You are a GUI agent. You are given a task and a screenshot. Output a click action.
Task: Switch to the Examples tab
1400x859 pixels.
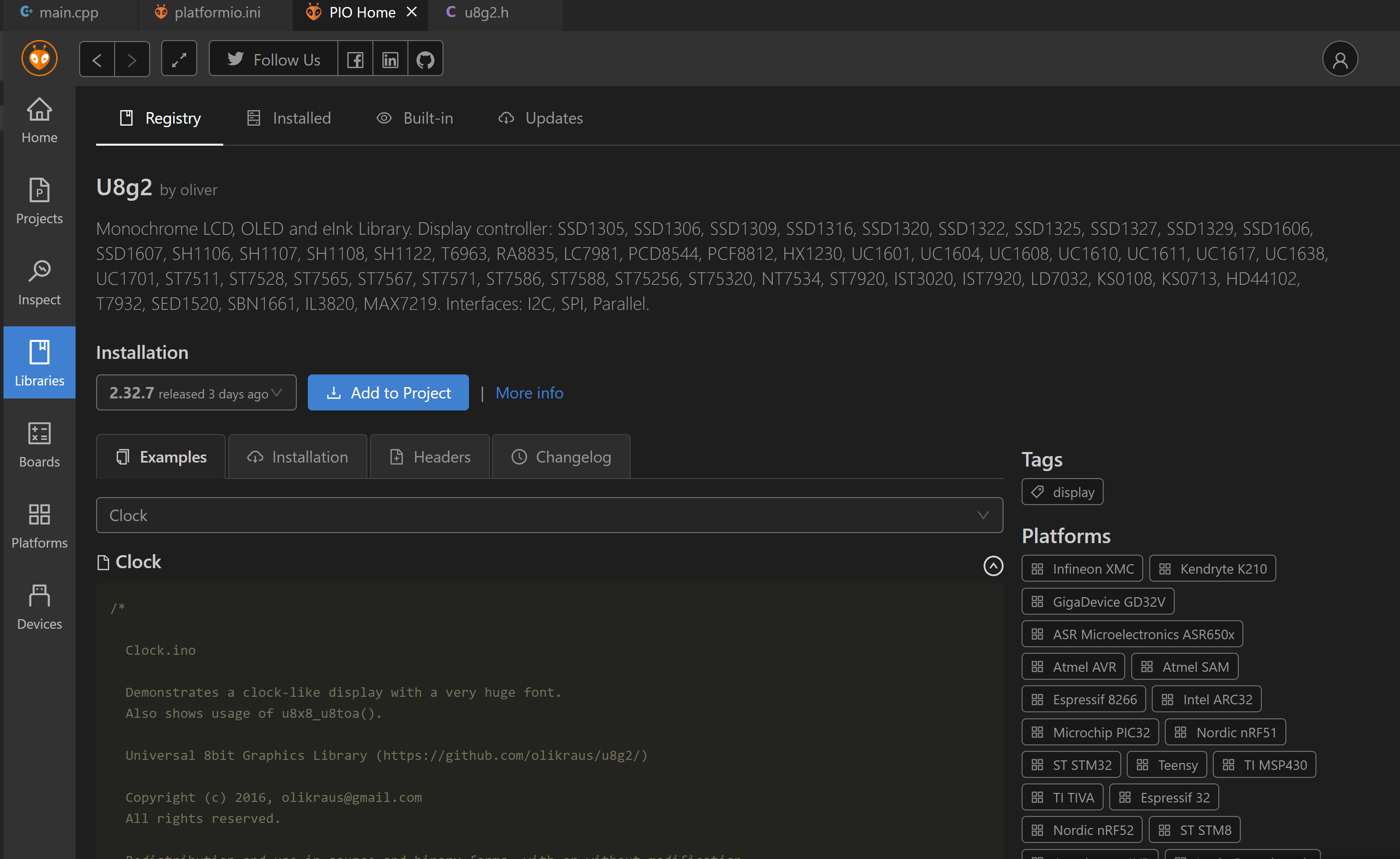pyautogui.click(x=161, y=457)
